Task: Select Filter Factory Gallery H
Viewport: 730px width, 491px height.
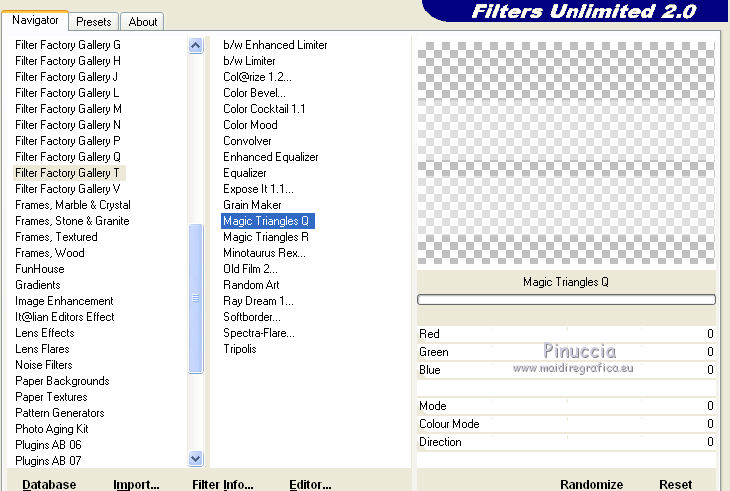Action: [68, 61]
